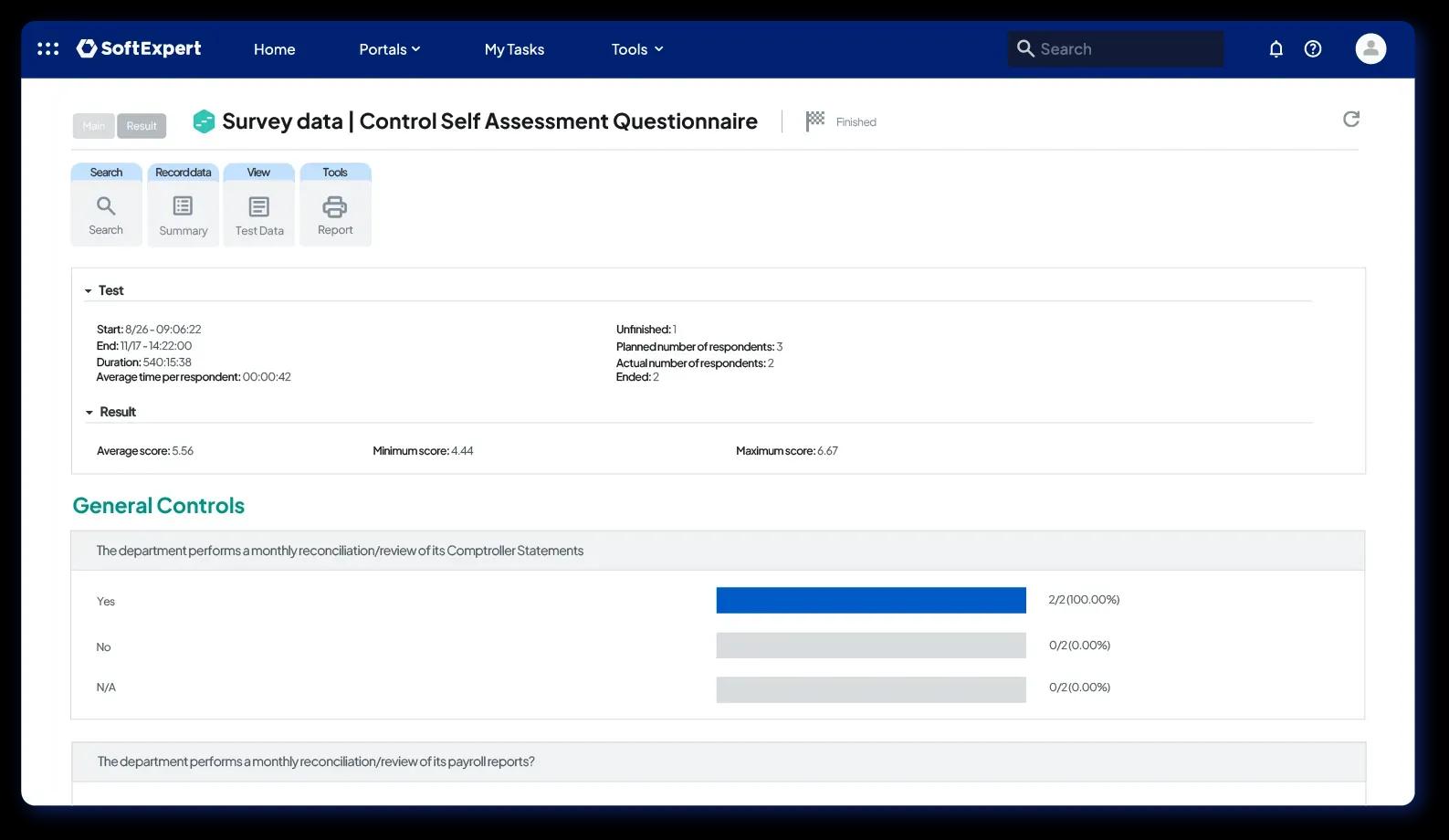Open the Summary record data view
This screenshot has width=1449, height=840.
point(183,214)
